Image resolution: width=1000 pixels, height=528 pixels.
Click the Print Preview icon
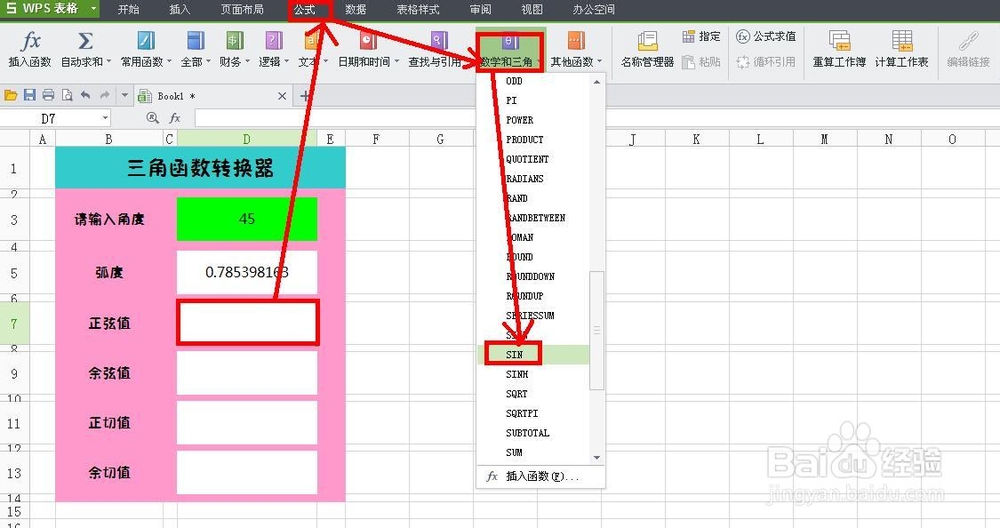click(x=67, y=96)
